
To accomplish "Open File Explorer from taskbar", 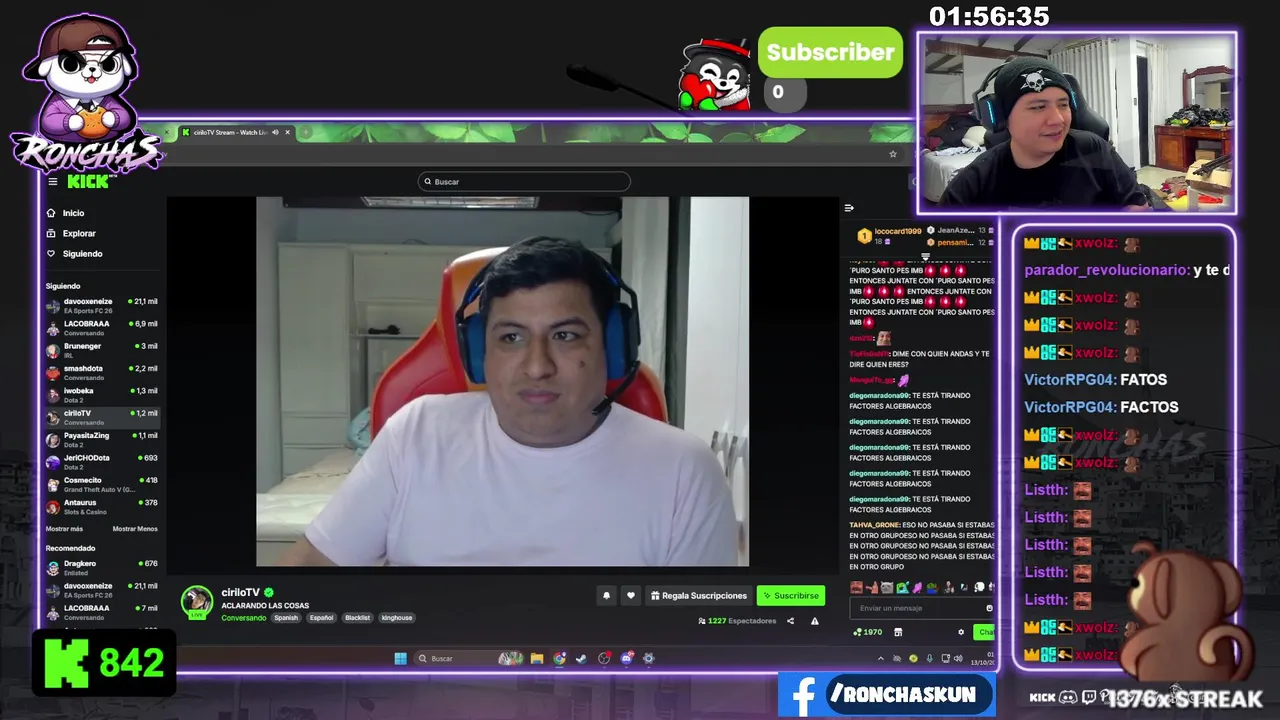I will (537, 658).
